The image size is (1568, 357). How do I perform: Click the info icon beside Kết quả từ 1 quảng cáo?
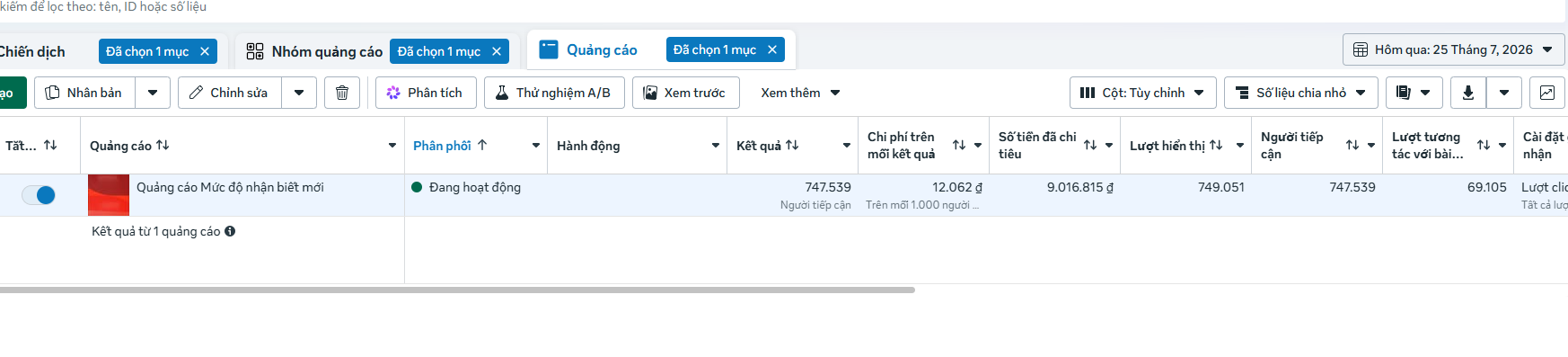(x=230, y=231)
